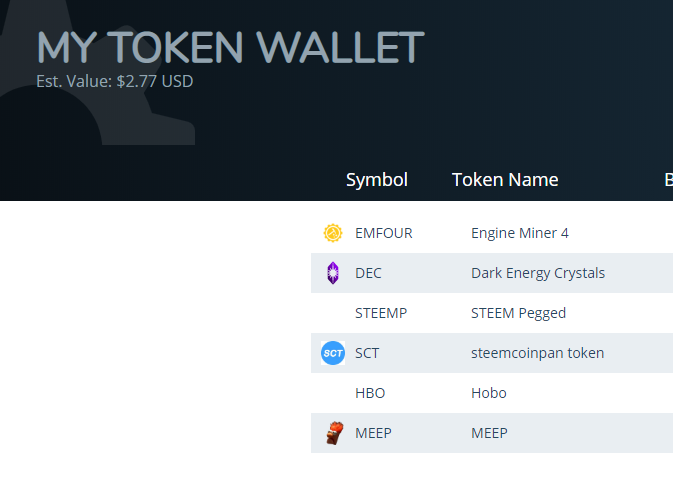Click the Dark Energy Crystals token name
The height and width of the screenshot is (489, 673).
[x=538, y=273]
